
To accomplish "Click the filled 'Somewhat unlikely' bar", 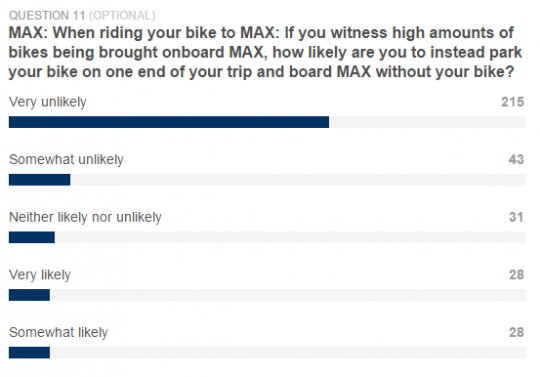I will [x=40, y=180].
